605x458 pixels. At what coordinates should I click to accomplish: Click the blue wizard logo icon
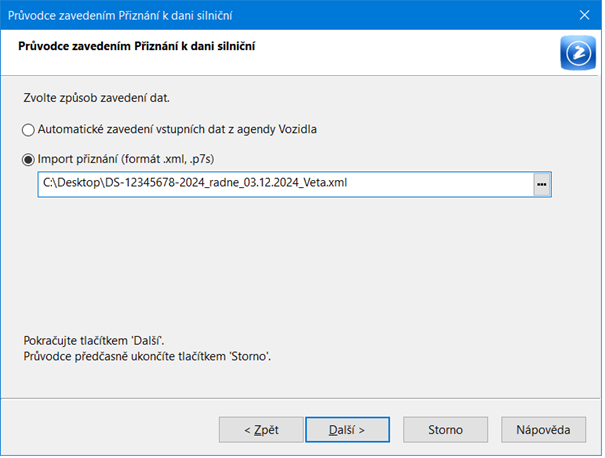578,53
